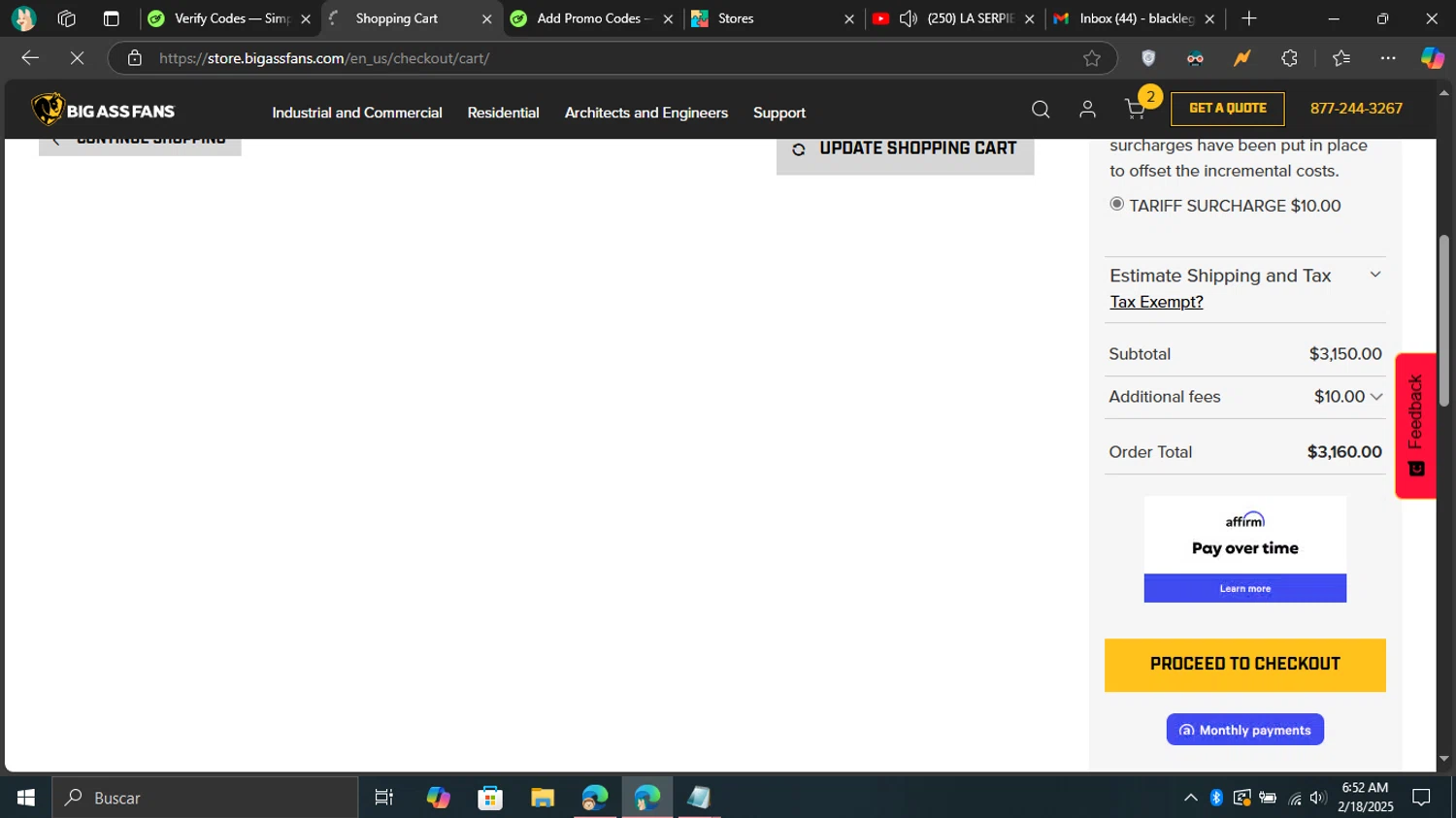Click Proceed to Checkout button
The image size is (1456, 818).
pyautogui.click(x=1245, y=665)
